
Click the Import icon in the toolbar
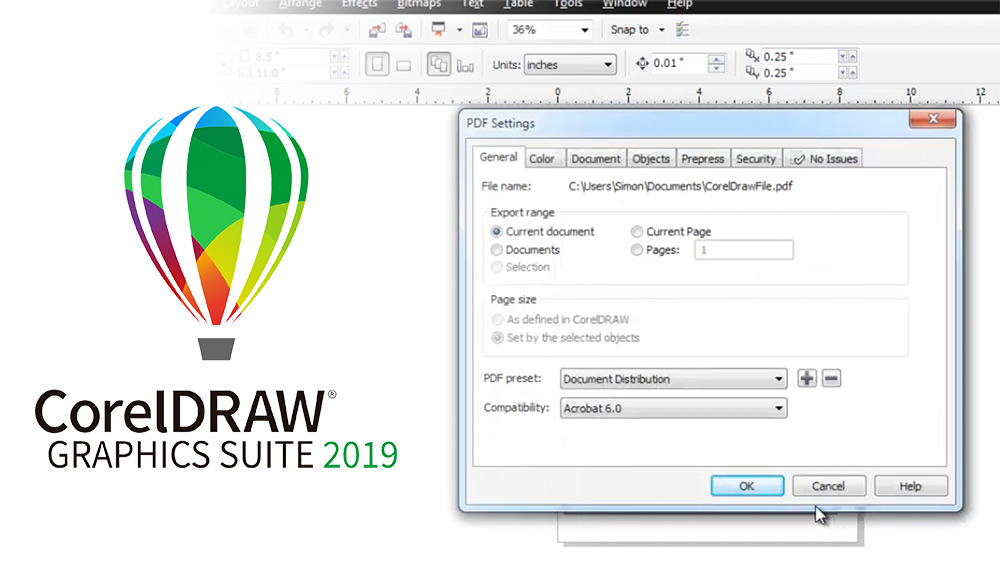(377, 29)
